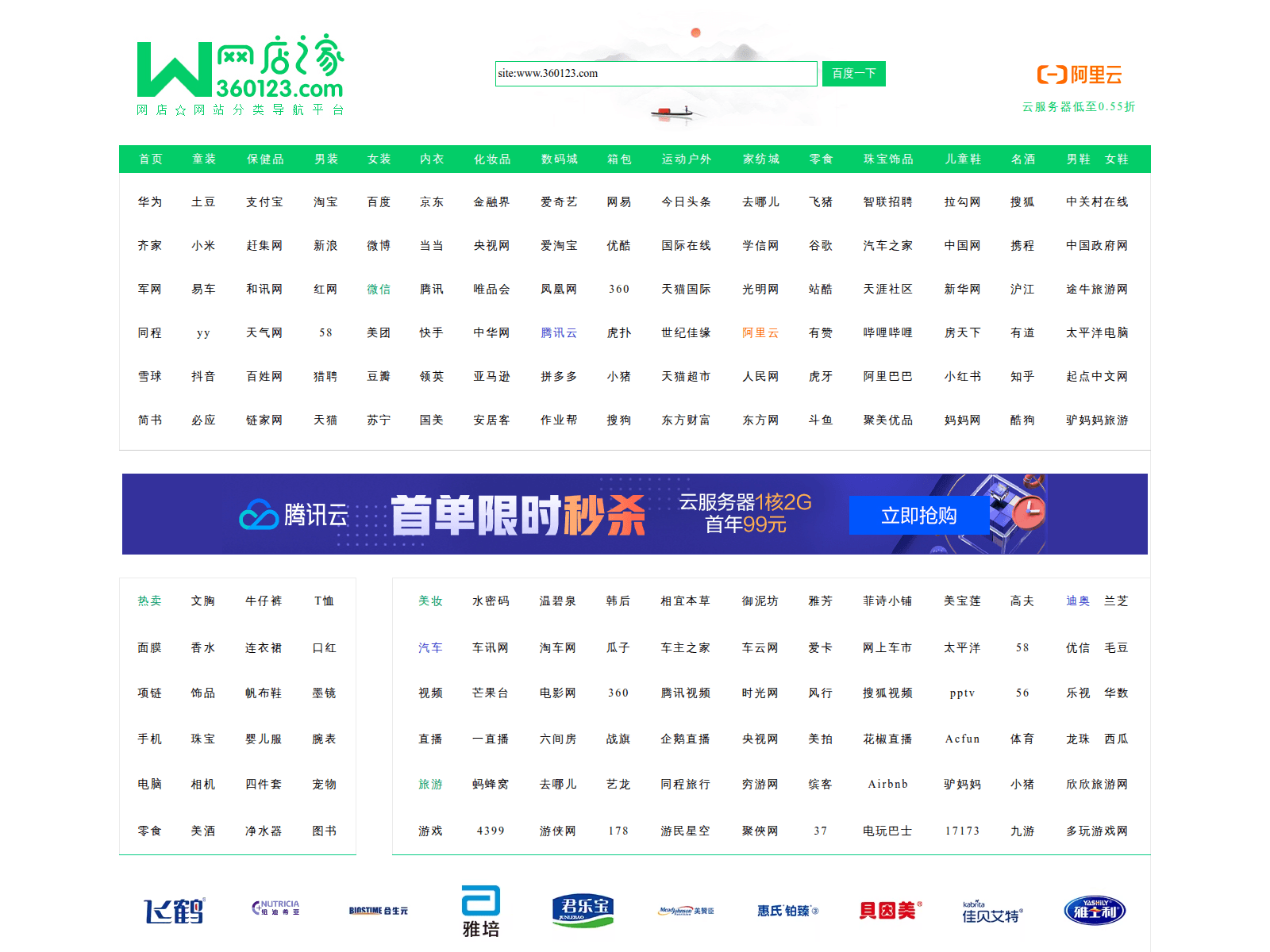Image resolution: width=1270 pixels, height=952 pixels.
Task: Open the 云服务器低至0.55折 link
Action: tap(1079, 106)
